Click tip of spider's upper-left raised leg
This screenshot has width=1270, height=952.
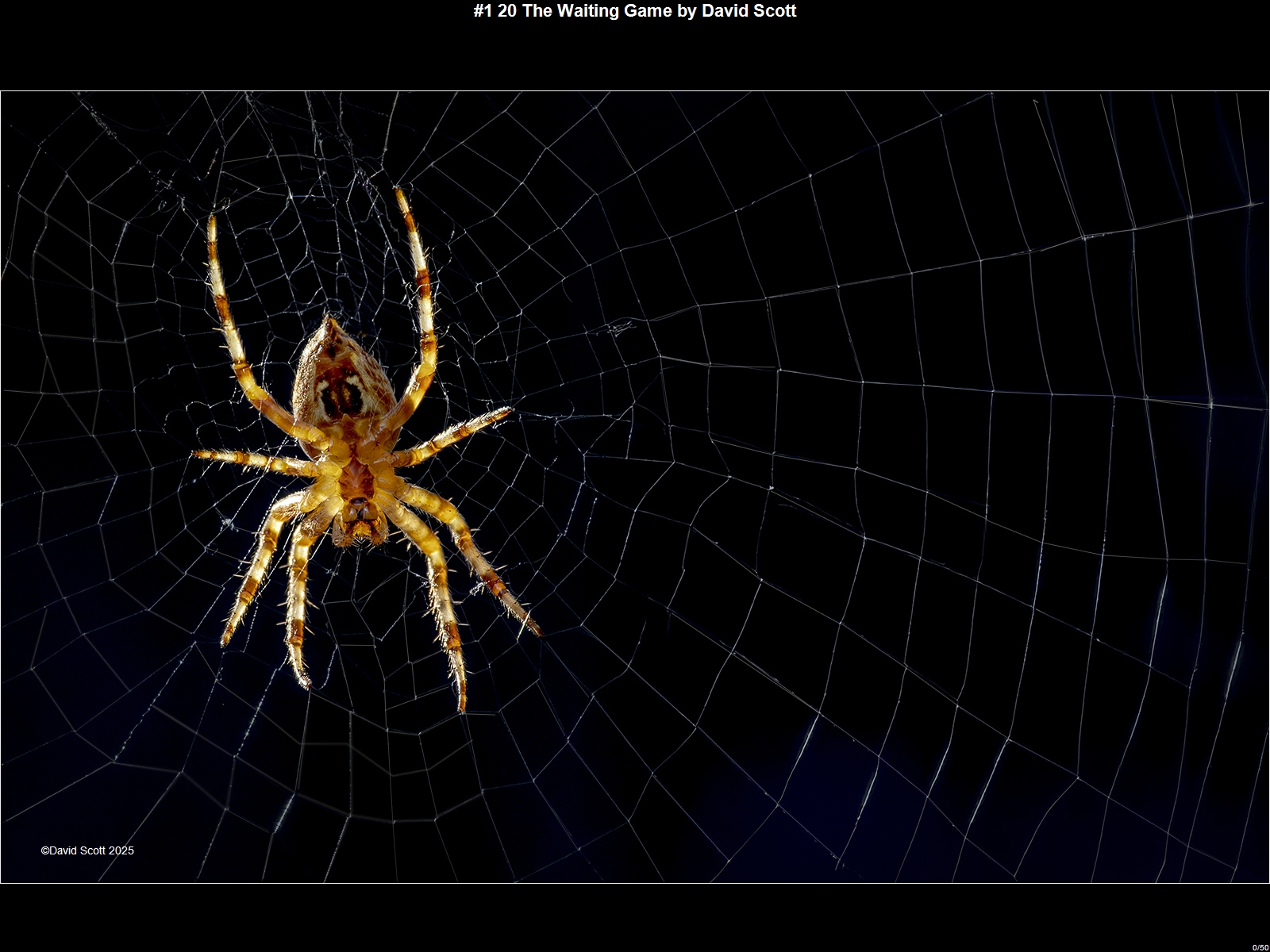(x=212, y=222)
